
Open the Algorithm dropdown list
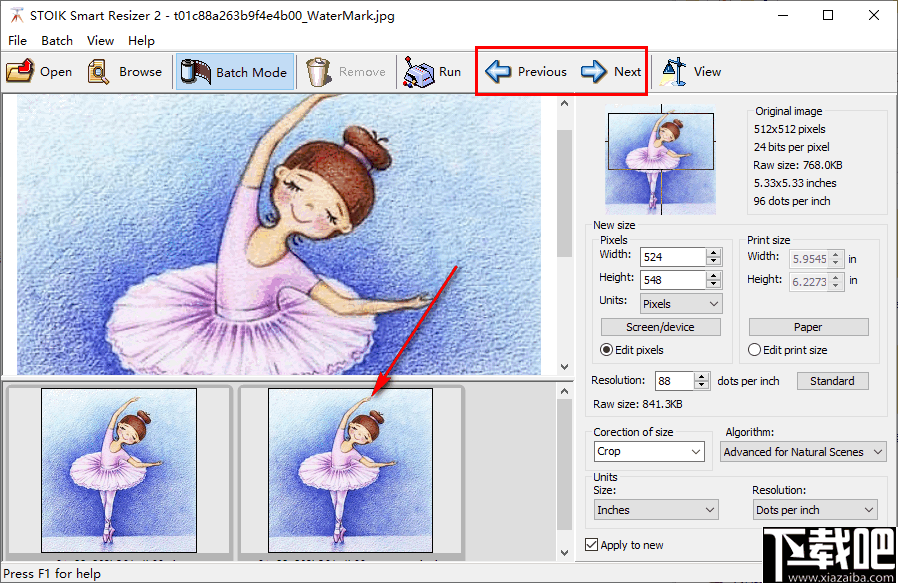tap(803, 452)
